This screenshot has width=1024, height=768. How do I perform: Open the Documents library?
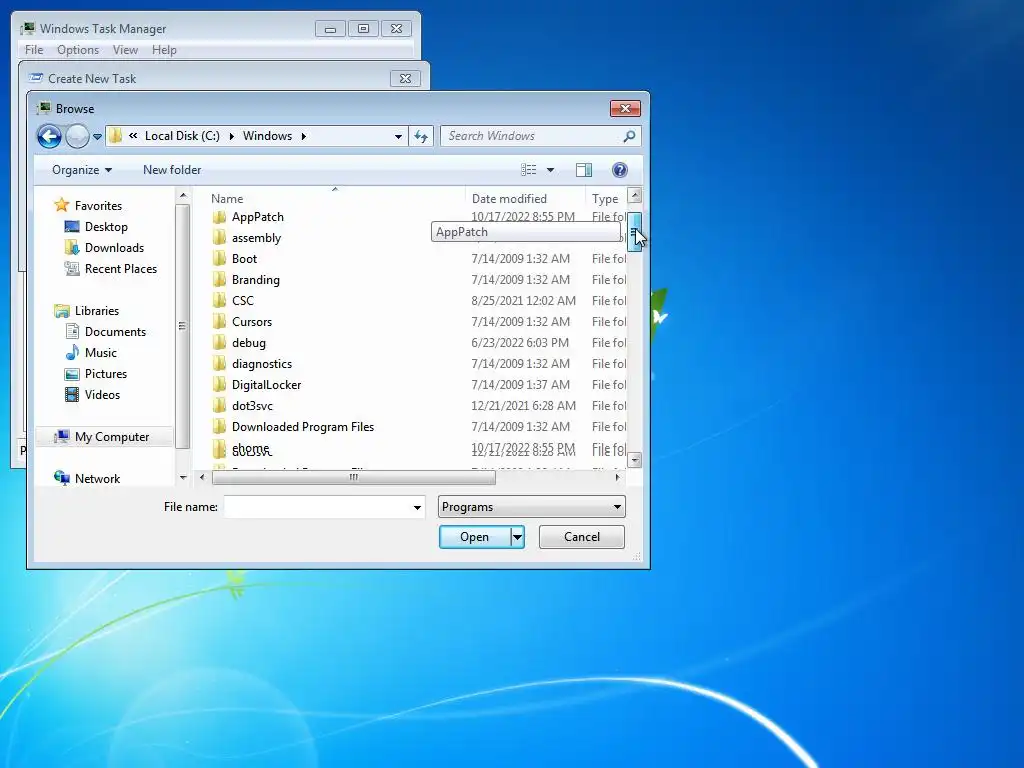click(x=115, y=332)
